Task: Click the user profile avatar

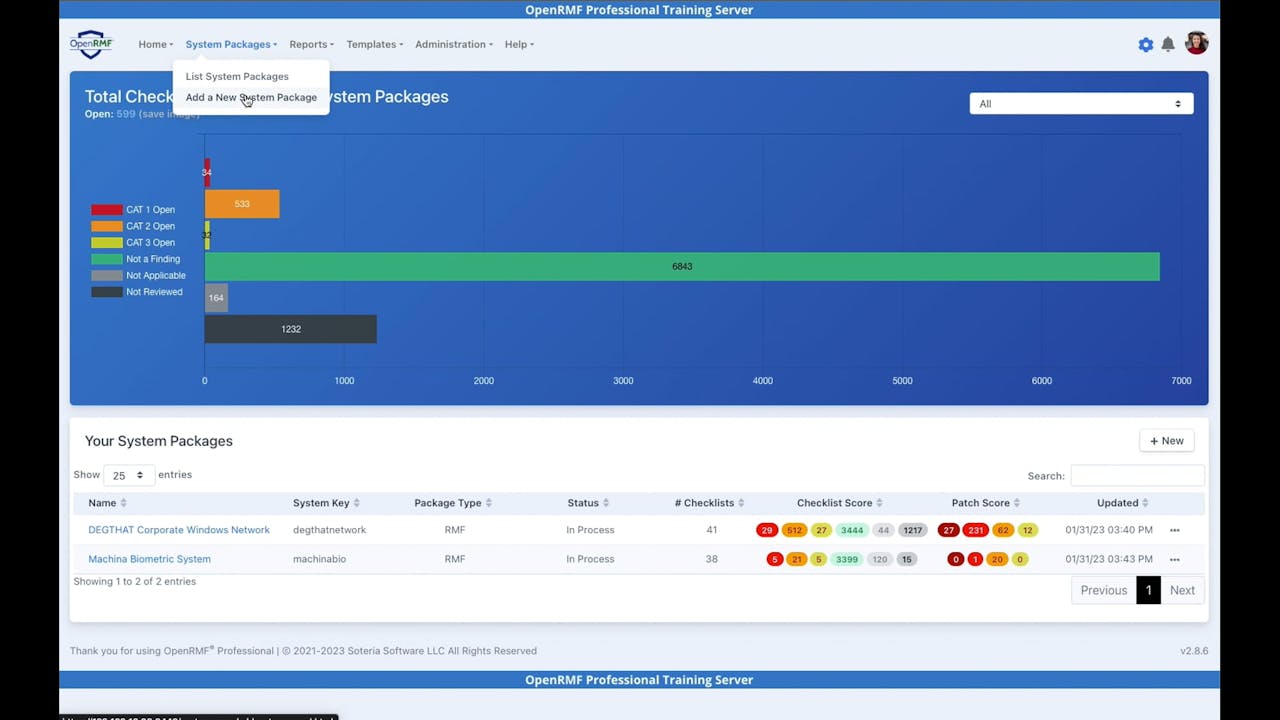Action: [1196, 43]
